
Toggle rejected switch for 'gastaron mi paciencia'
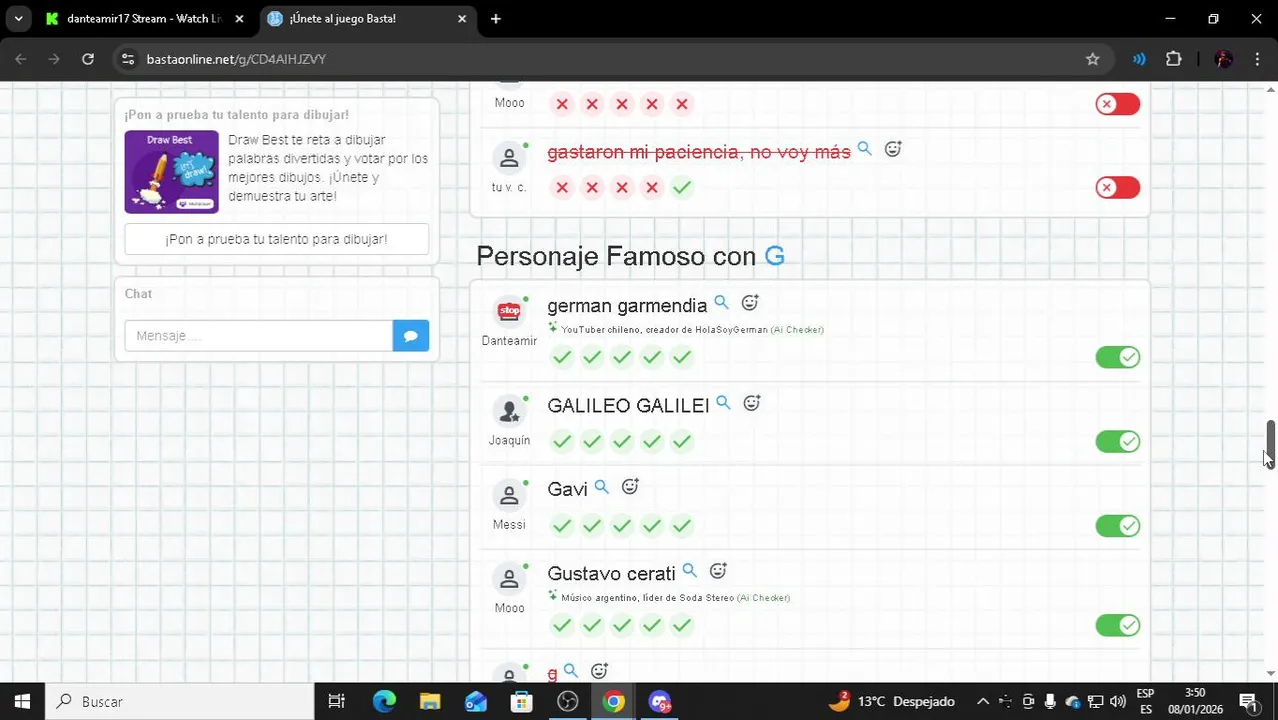point(1117,187)
